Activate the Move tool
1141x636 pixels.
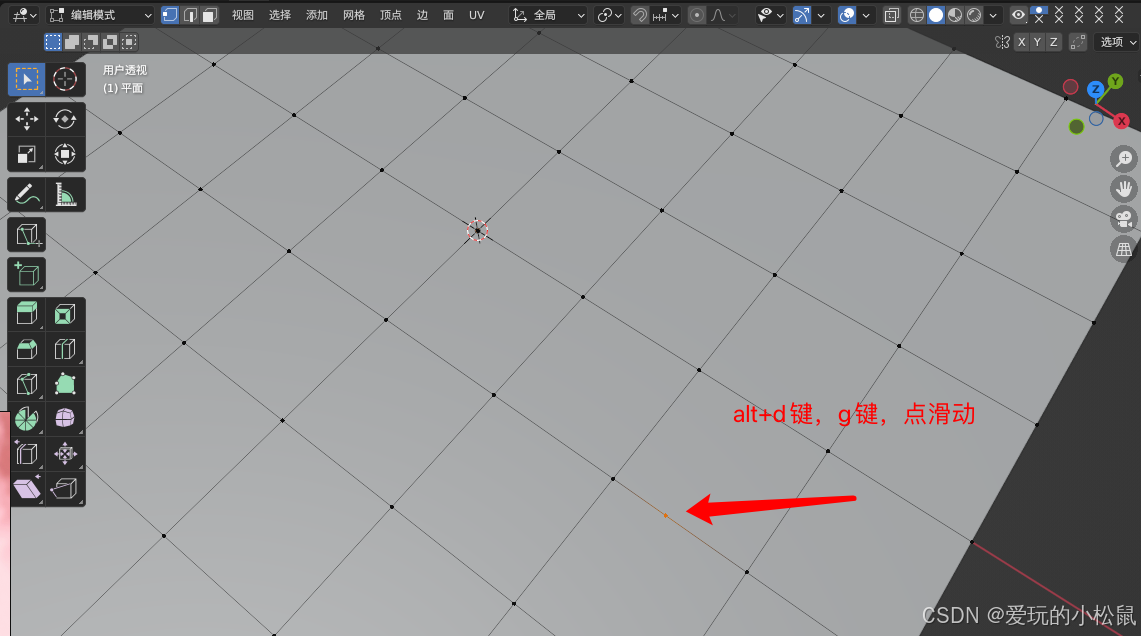27,119
